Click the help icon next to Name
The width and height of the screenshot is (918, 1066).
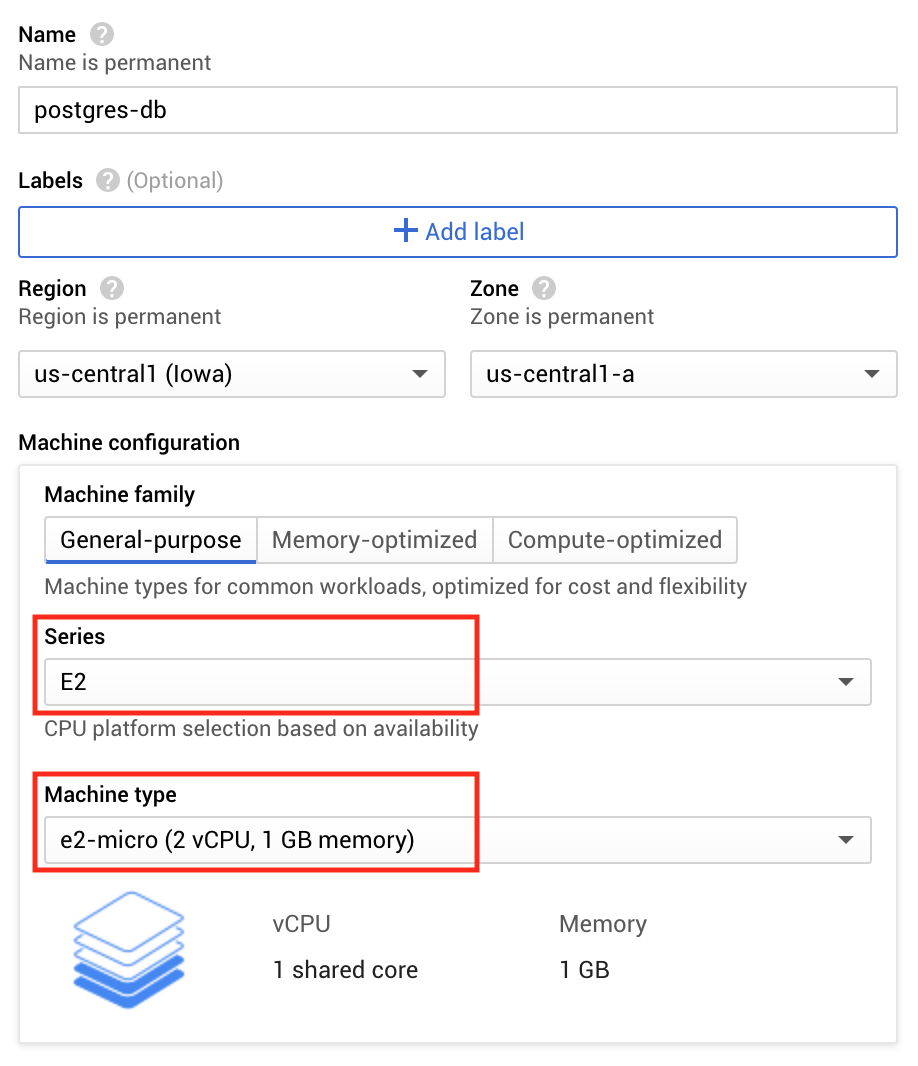(x=102, y=34)
